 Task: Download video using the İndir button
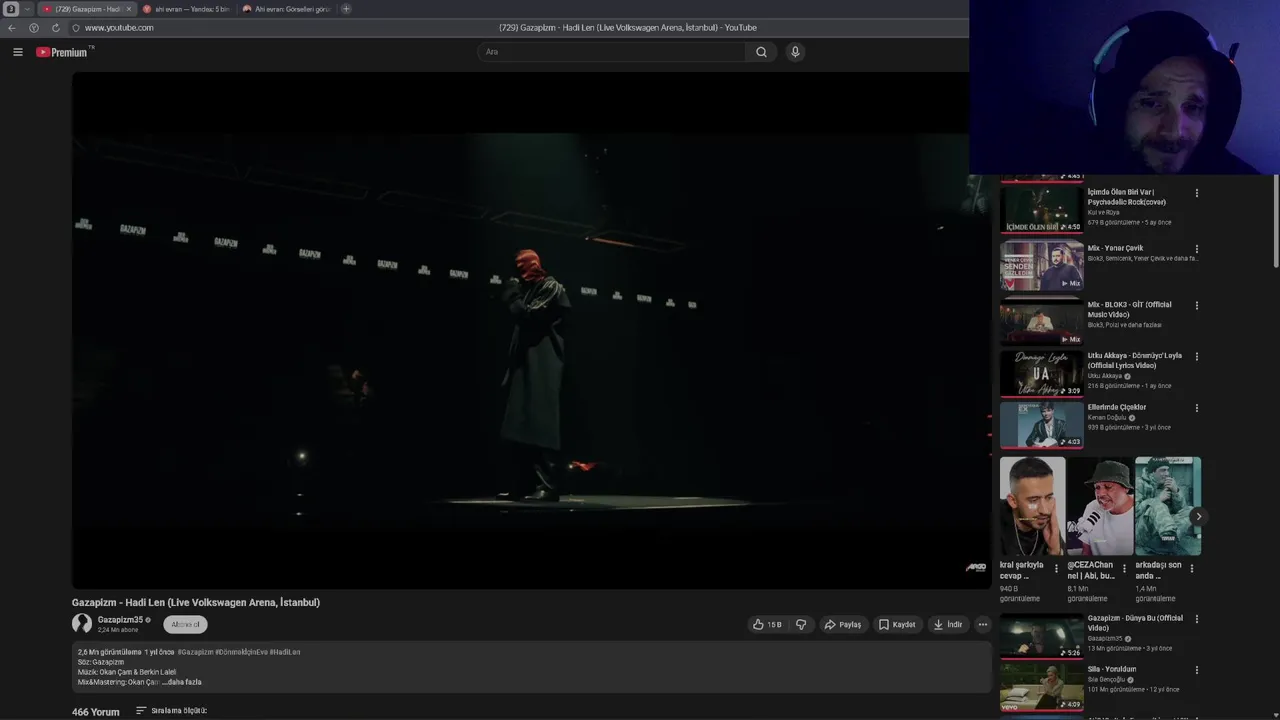(947, 624)
